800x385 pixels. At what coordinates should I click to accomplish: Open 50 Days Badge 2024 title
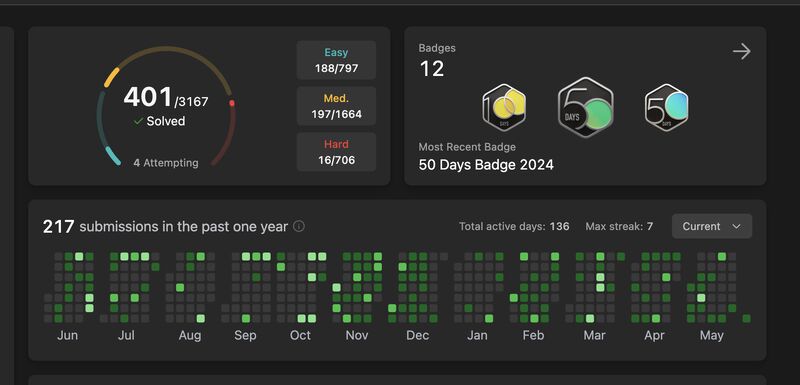click(x=486, y=165)
